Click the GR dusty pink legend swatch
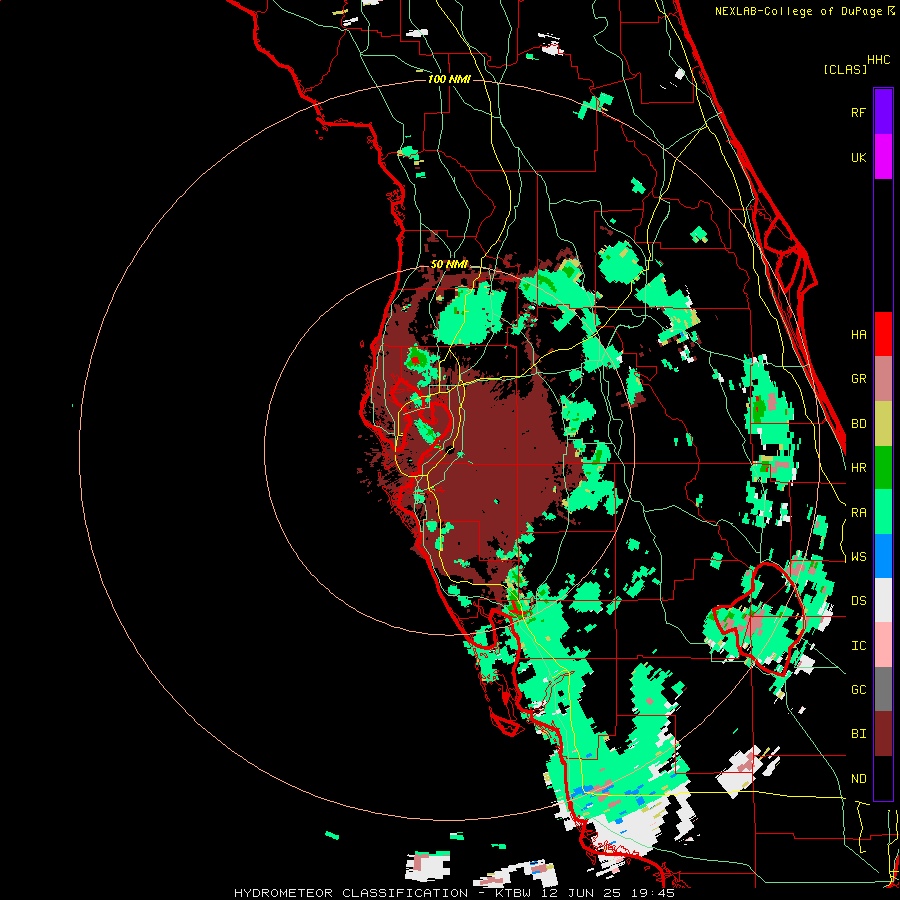This screenshot has height=900, width=900. 883,379
